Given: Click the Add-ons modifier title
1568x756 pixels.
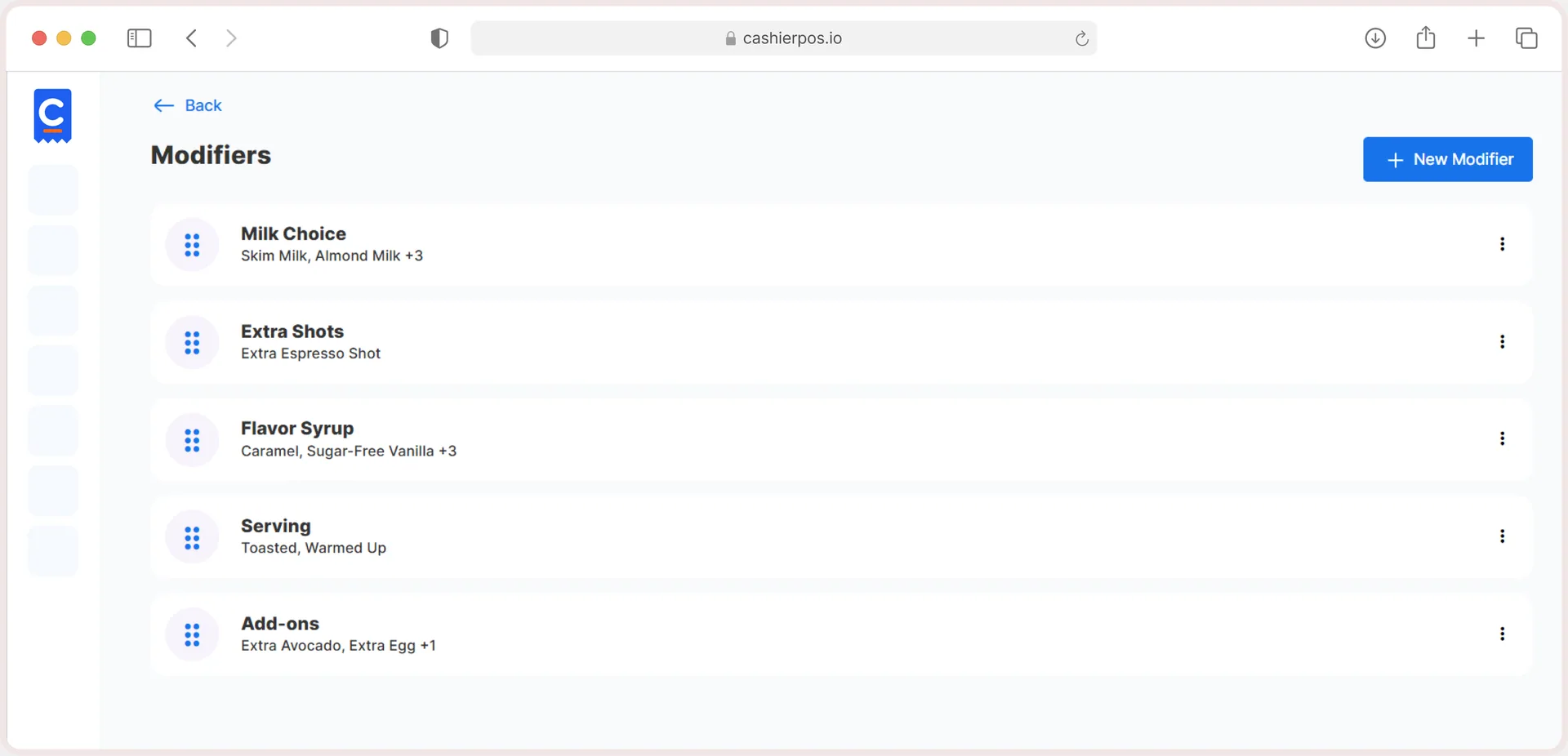Looking at the screenshot, I should tap(280, 624).
